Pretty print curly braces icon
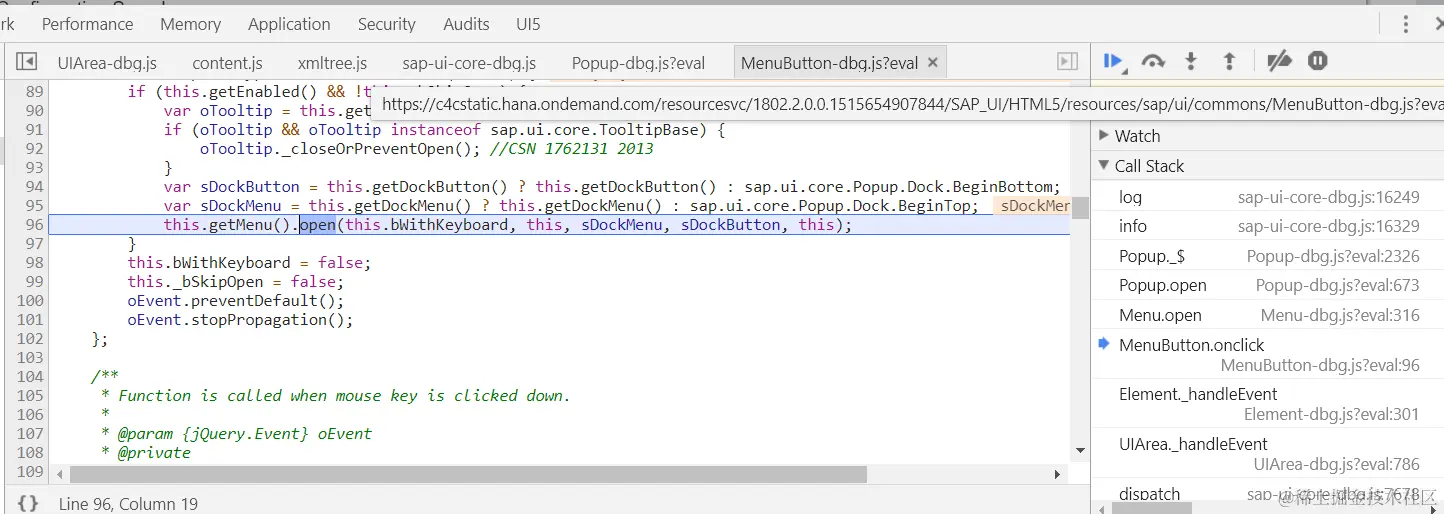Image resolution: width=1444 pixels, height=514 pixels. click(x=28, y=504)
